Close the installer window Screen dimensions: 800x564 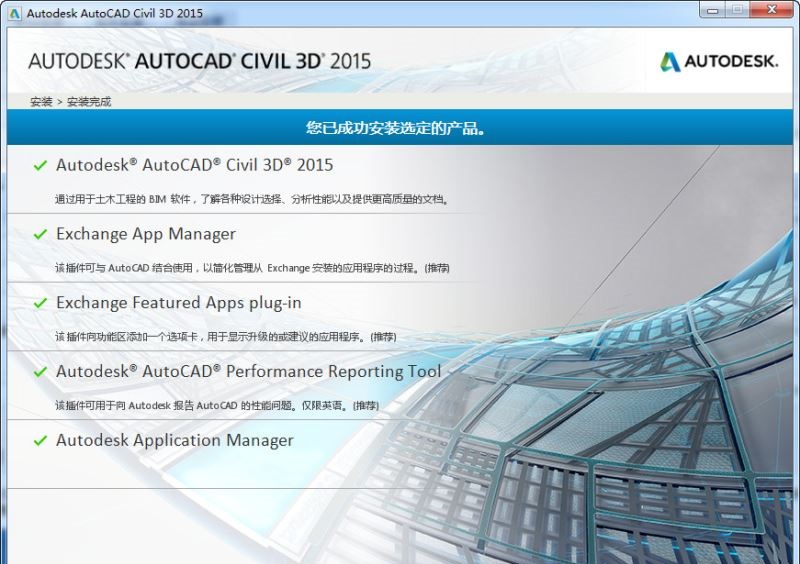coord(771,10)
